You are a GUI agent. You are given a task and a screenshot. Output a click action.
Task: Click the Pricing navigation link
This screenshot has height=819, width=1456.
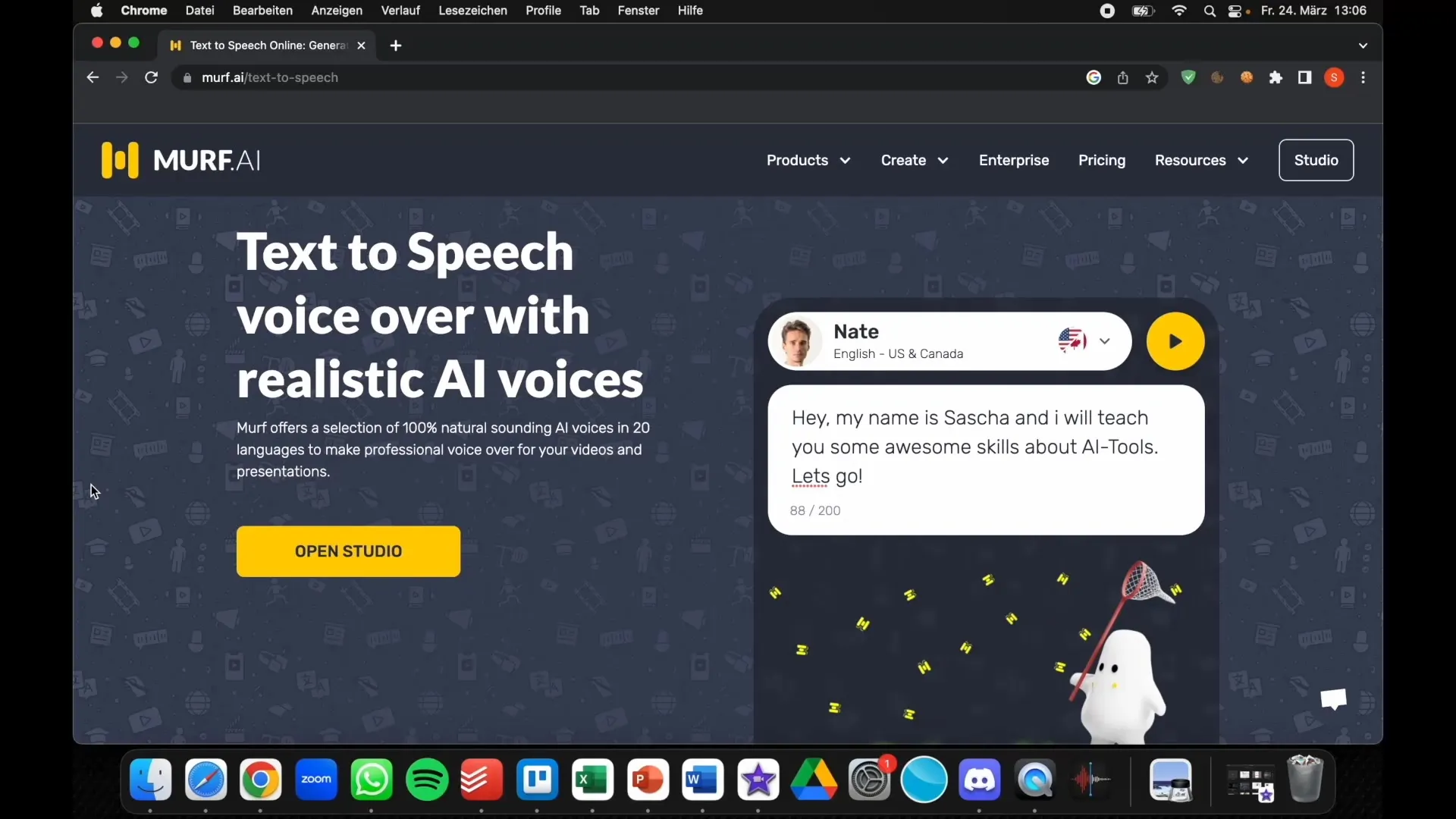(1101, 160)
